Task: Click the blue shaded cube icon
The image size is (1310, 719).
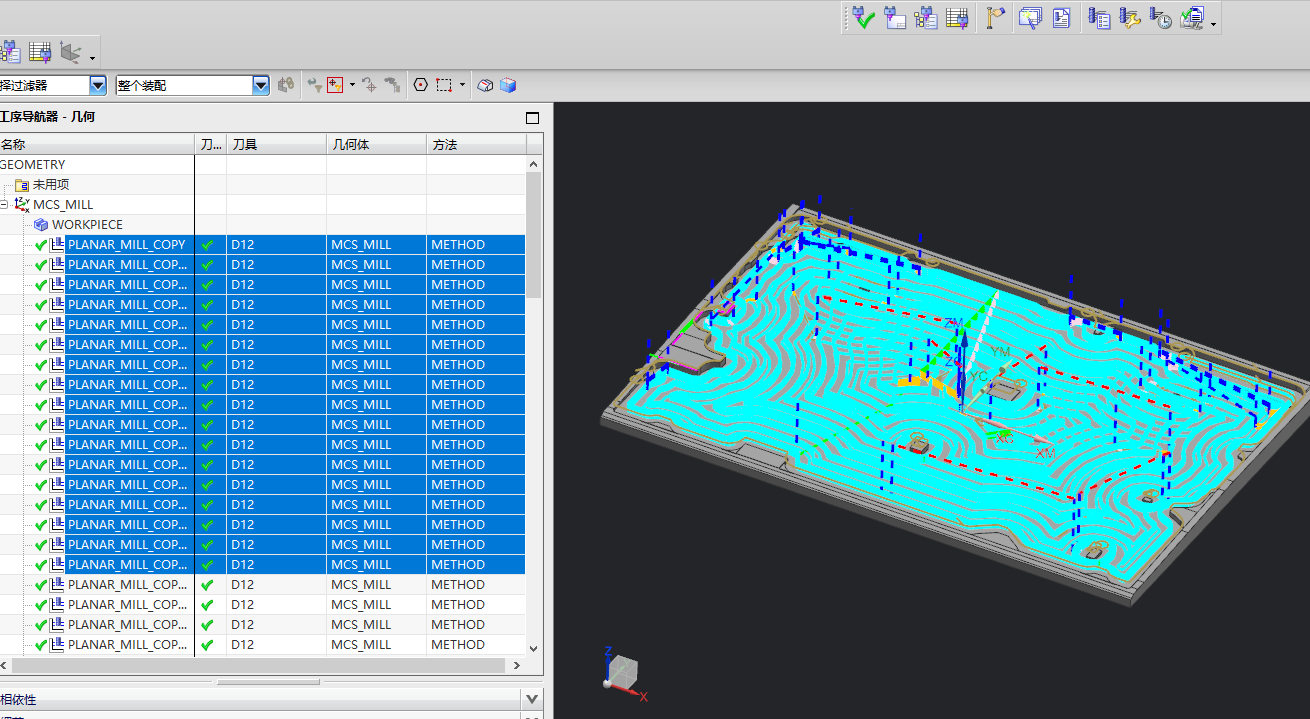Action: (x=508, y=85)
